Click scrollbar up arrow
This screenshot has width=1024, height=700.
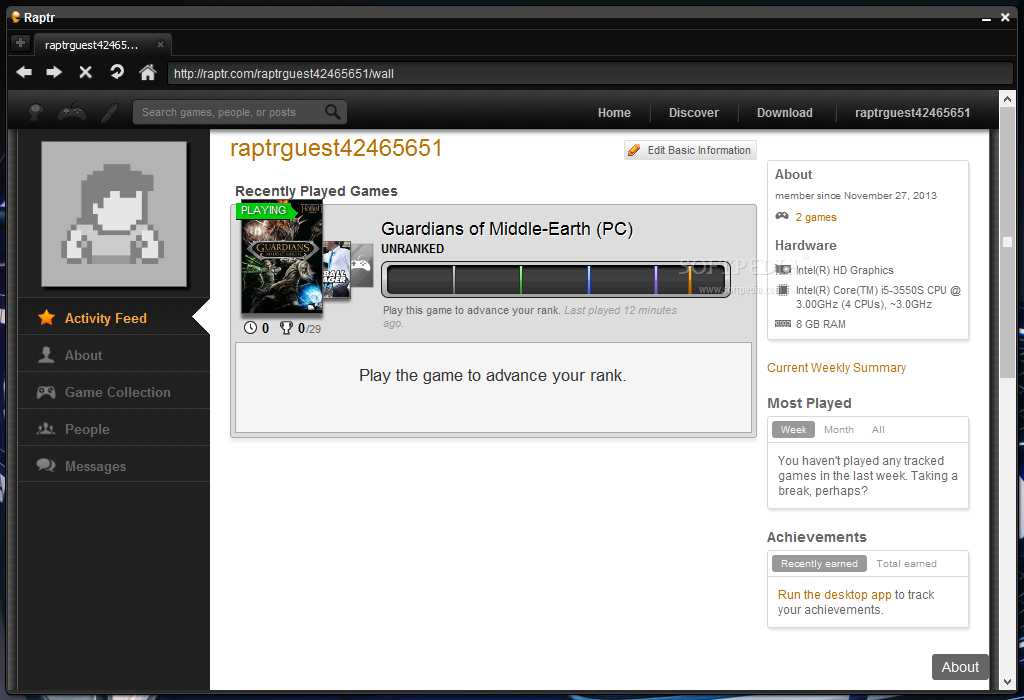(x=1007, y=99)
